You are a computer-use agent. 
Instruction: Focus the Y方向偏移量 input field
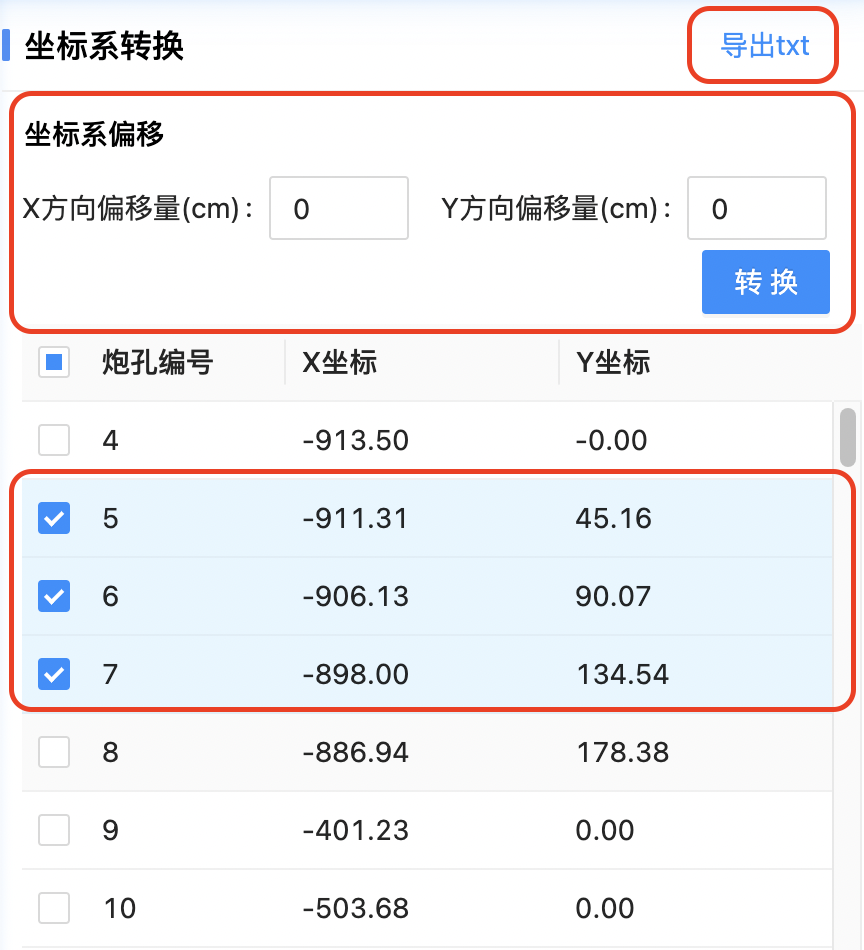pyautogui.click(x=756, y=209)
